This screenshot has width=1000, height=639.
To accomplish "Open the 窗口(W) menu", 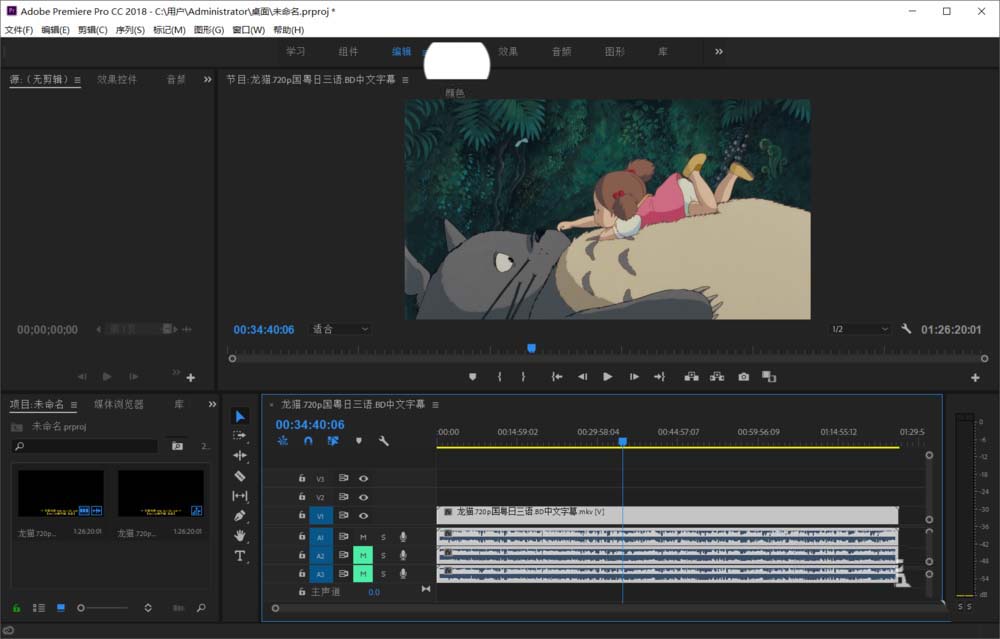I will 246,30.
